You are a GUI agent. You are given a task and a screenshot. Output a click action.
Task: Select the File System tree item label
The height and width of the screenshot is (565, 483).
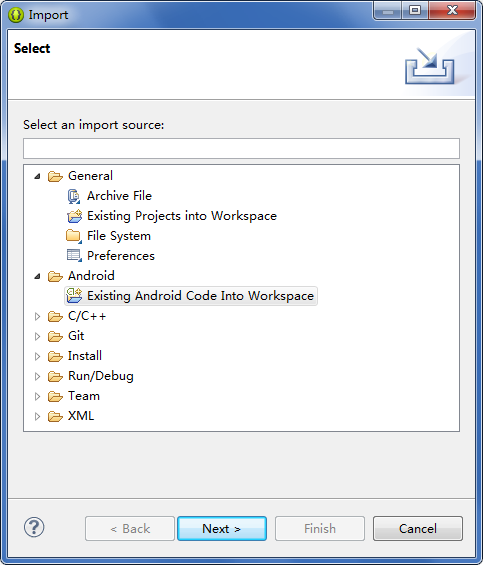[119, 236]
